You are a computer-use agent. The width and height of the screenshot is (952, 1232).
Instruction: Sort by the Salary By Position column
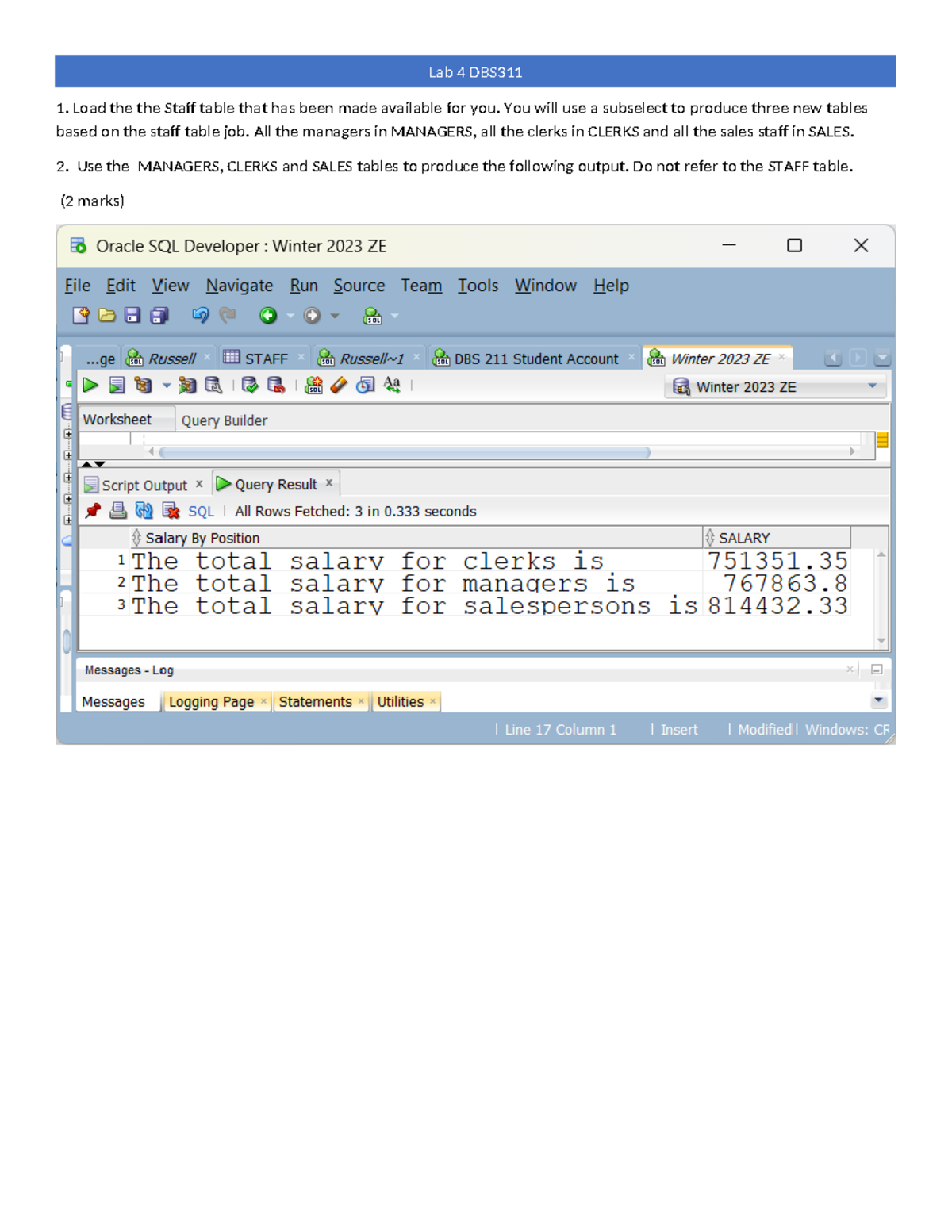point(201,537)
